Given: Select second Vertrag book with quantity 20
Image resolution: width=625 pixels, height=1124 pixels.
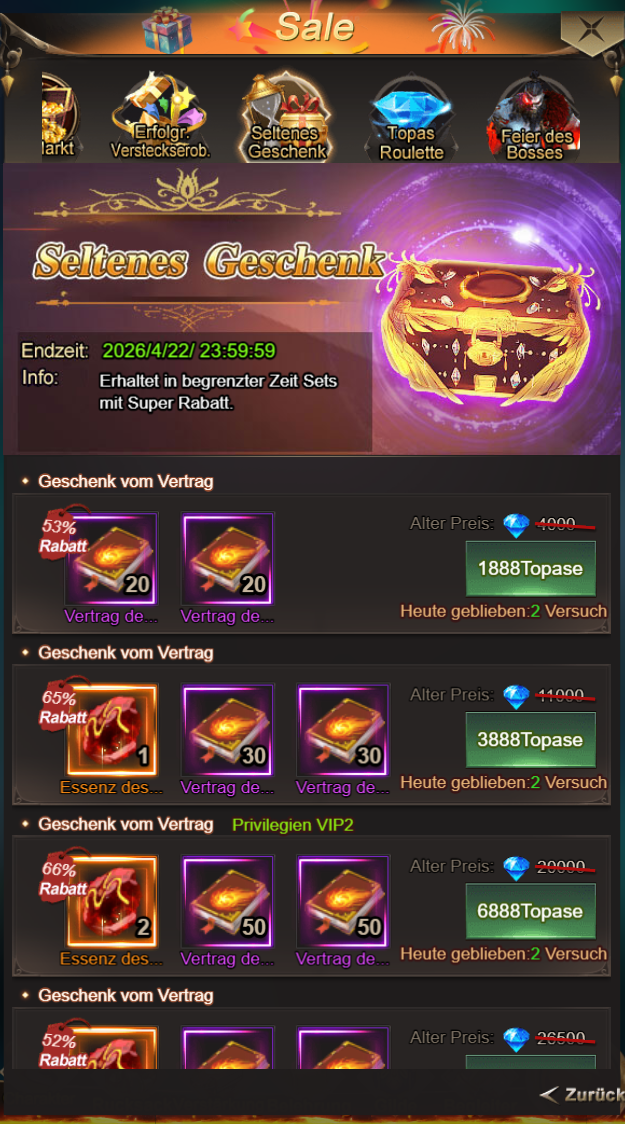Looking at the screenshot, I should pos(228,558).
